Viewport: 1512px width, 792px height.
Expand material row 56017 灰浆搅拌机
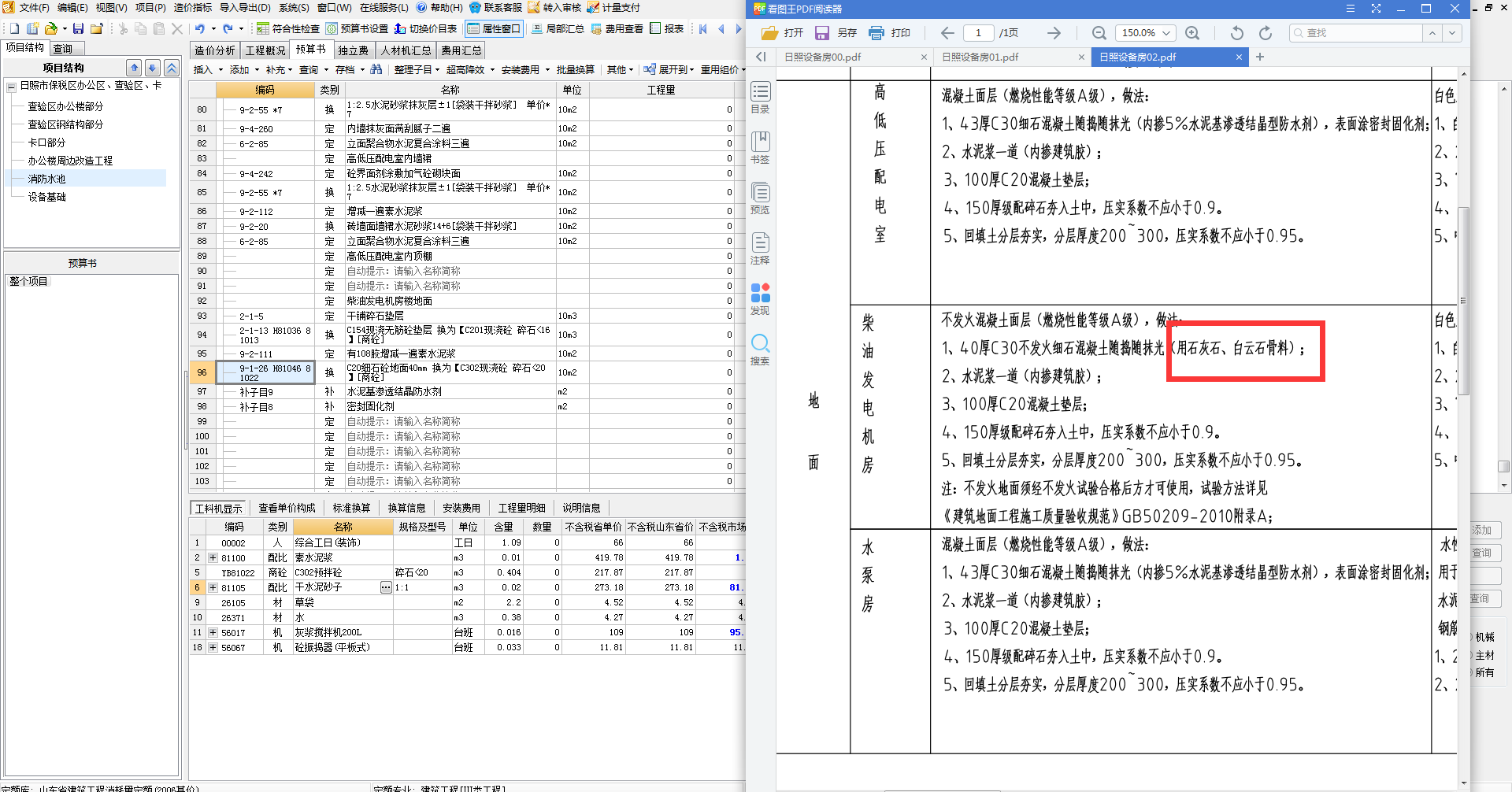(213, 632)
